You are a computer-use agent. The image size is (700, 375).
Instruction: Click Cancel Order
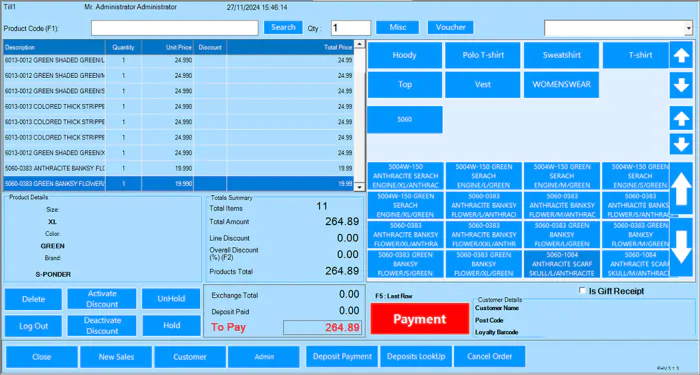tap(490, 357)
